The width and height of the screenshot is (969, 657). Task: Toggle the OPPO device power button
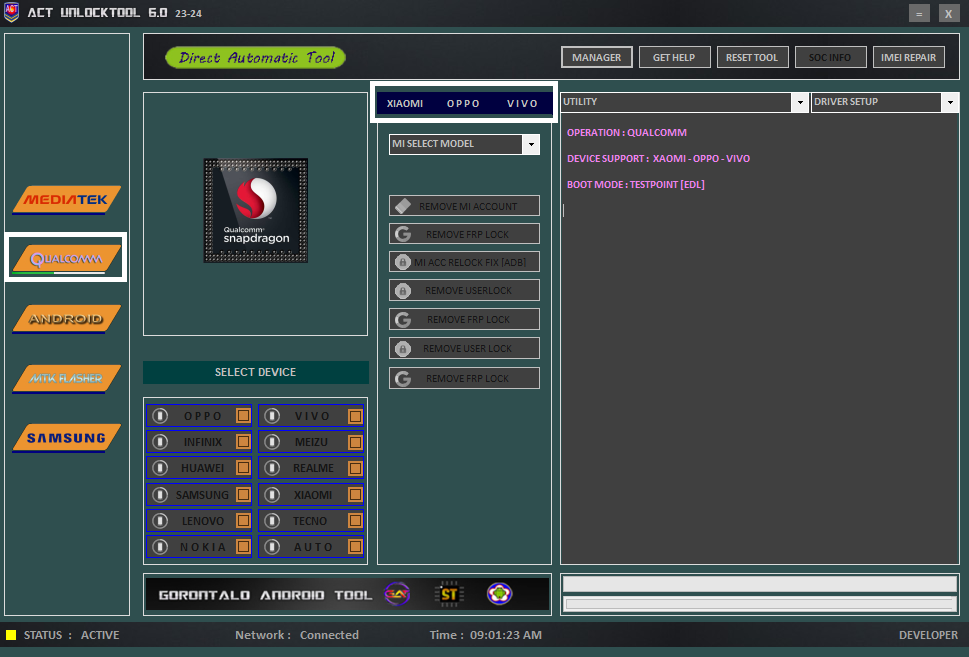coord(160,416)
